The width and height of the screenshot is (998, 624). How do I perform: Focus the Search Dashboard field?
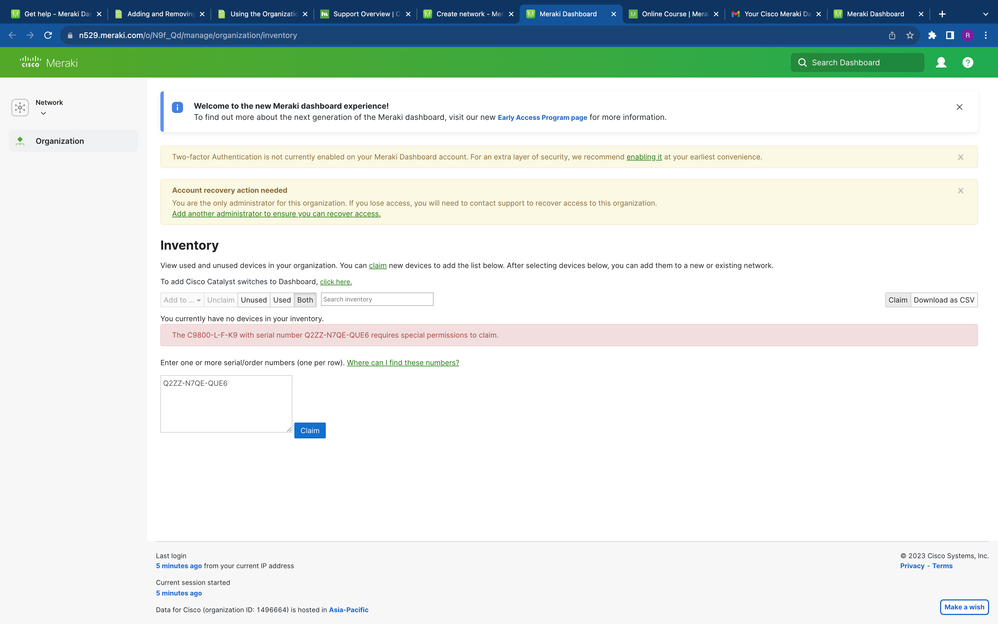[x=857, y=62]
